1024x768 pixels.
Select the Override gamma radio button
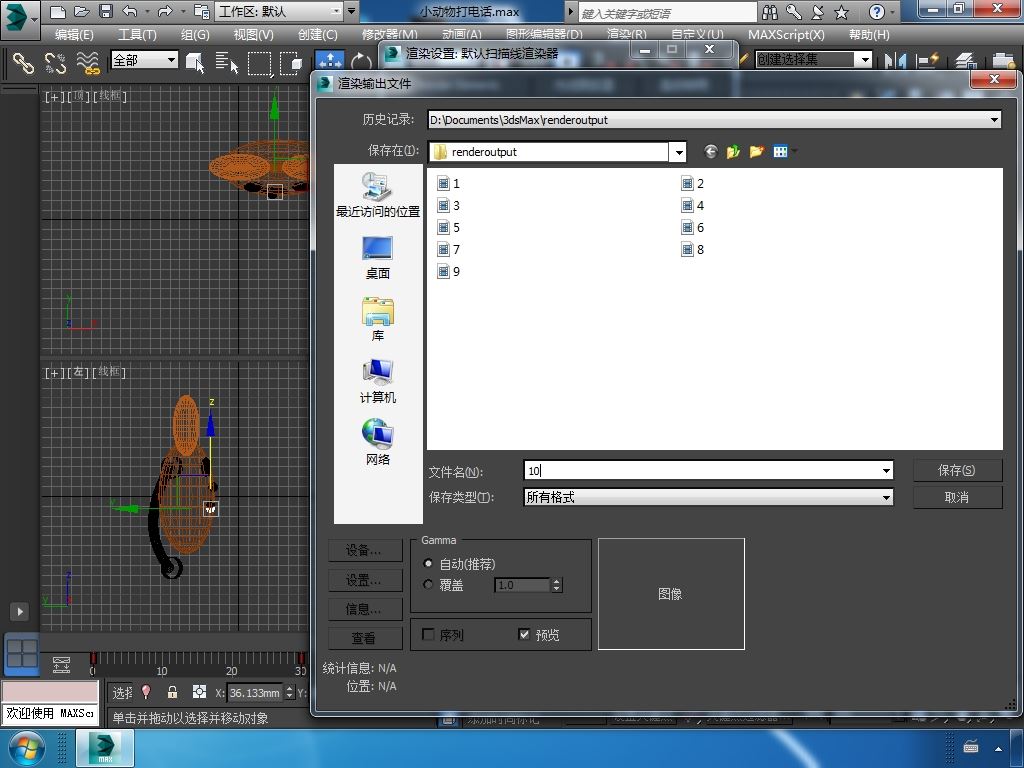click(428, 584)
